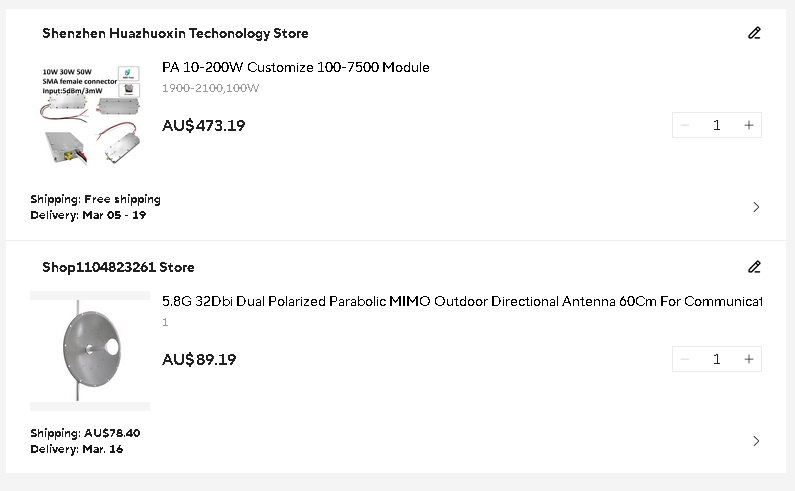Image resolution: width=795 pixels, height=491 pixels.
Task: Click quantity field of MIMO antenna
Action: 716,359
